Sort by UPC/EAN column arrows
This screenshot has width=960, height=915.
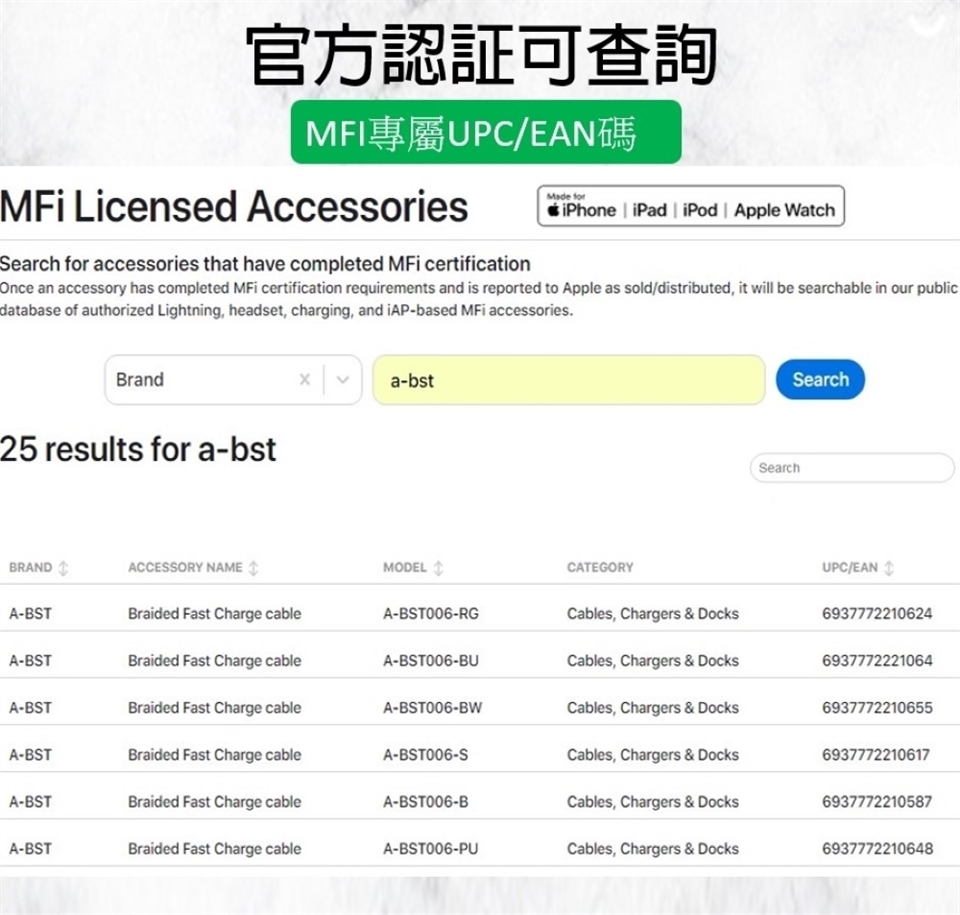[x=889, y=568]
